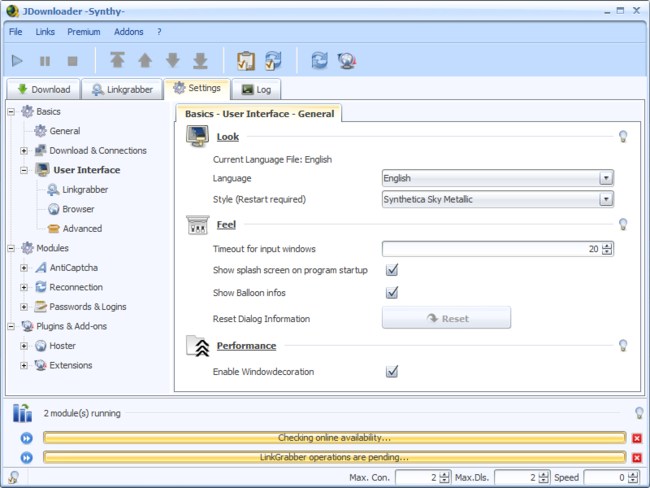650x488 pixels.
Task: Click the status bar icon at bottom left
Action: [x=14, y=477]
